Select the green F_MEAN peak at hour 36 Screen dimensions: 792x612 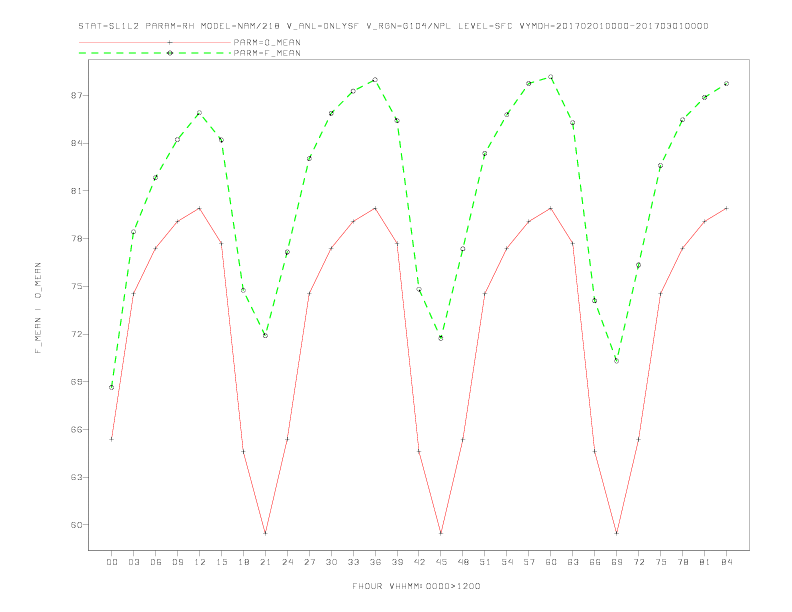click(375, 80)
